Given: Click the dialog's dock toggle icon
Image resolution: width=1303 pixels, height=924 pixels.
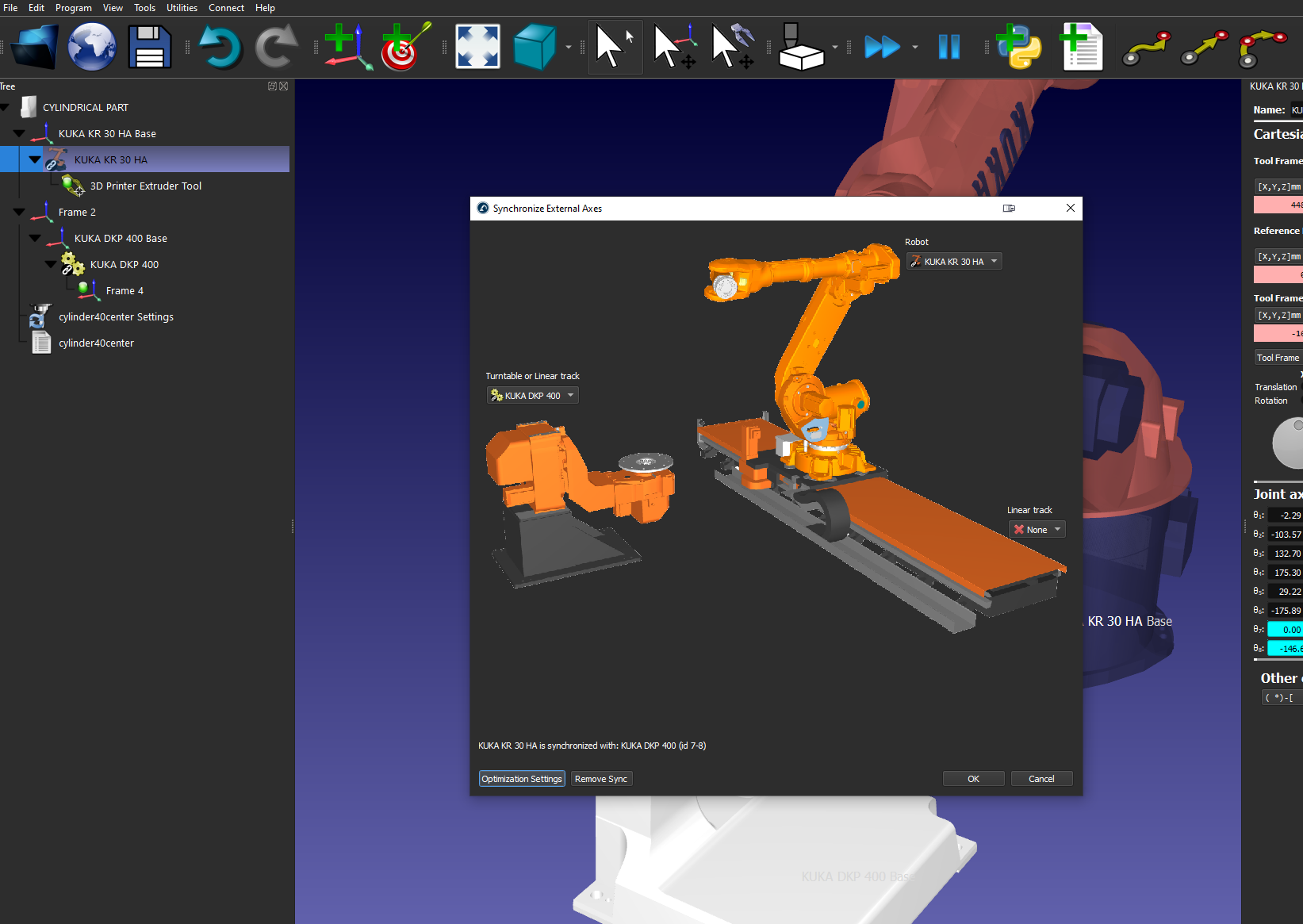Looking at the screenshot, I should tap(1009, 209).
